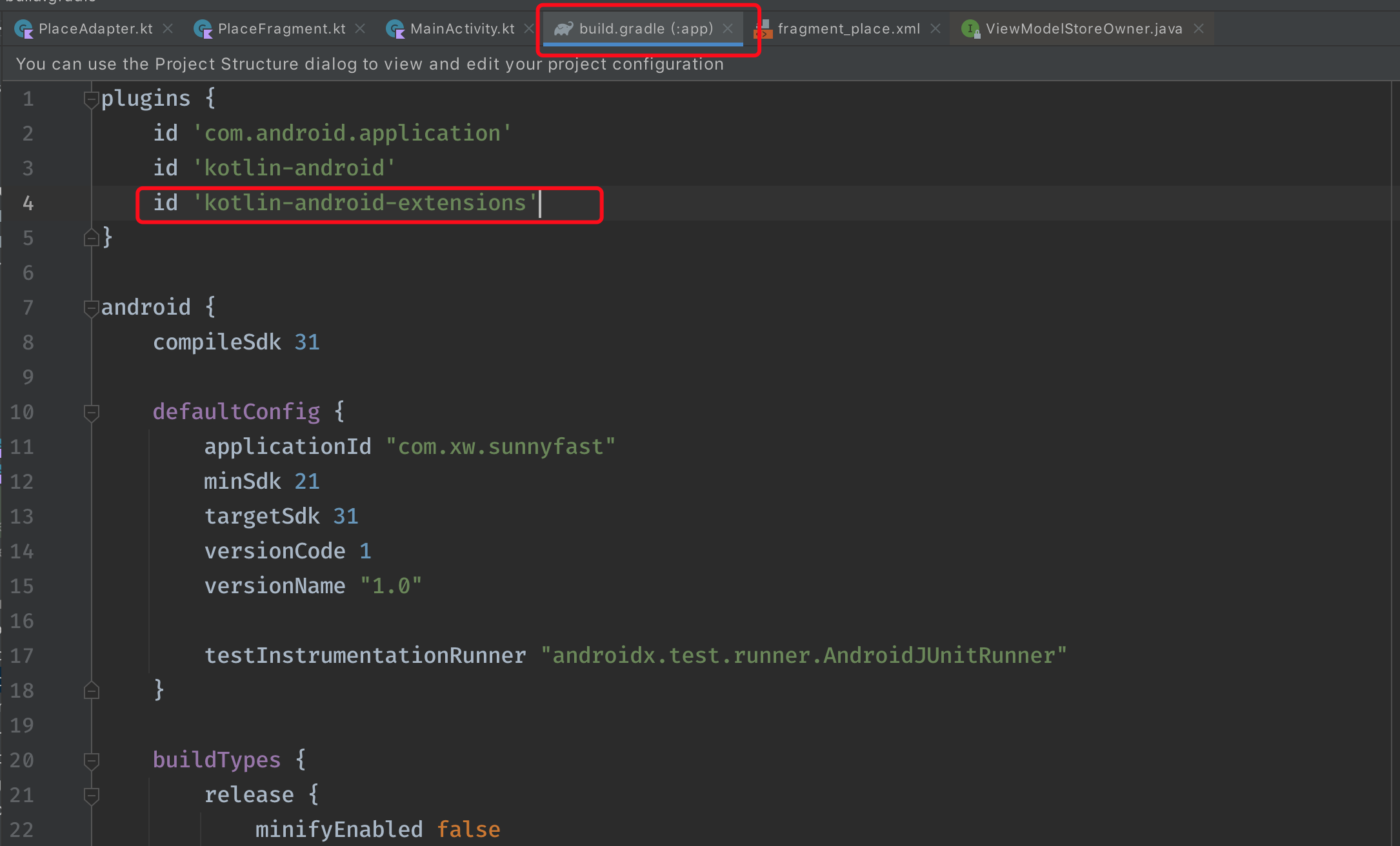The width and height of the screenshot is (1400, 846).
Task: Click the PlaceAdapter.kt Kotlin file icon
Action: click(23, 29)
